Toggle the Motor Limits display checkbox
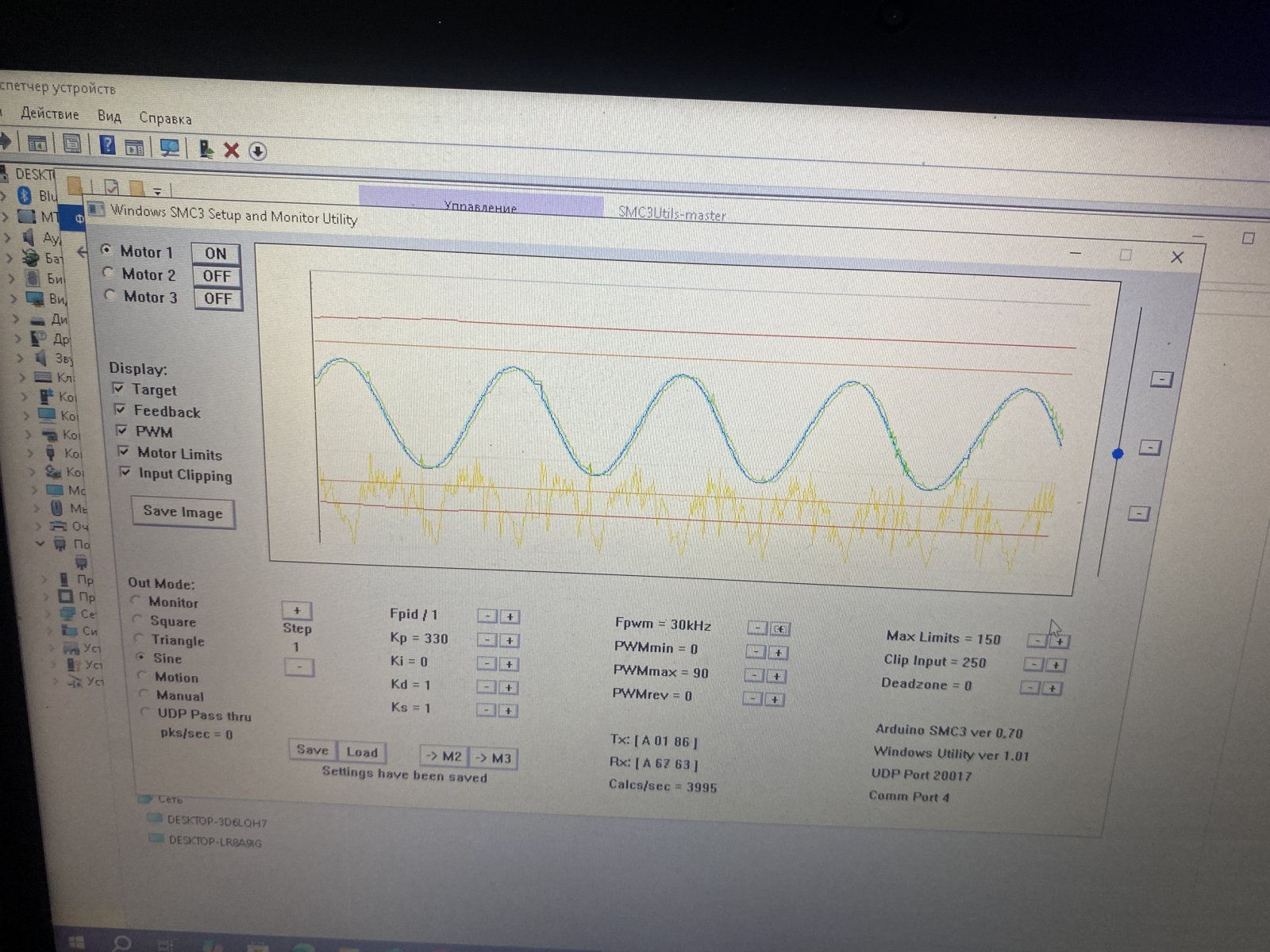The width and height of the screenshot is (1270, 952). coord(124,451)
